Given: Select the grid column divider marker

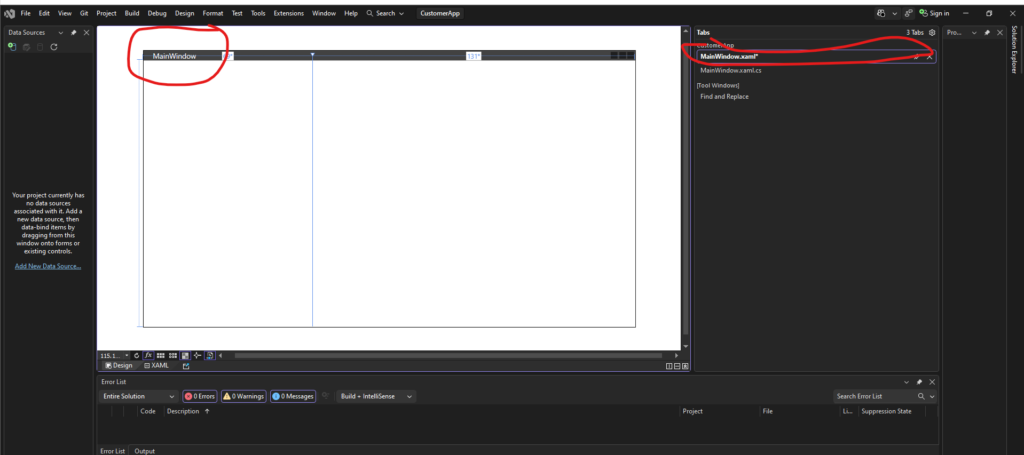Looking at the screenshot, I should click(312, 55).
